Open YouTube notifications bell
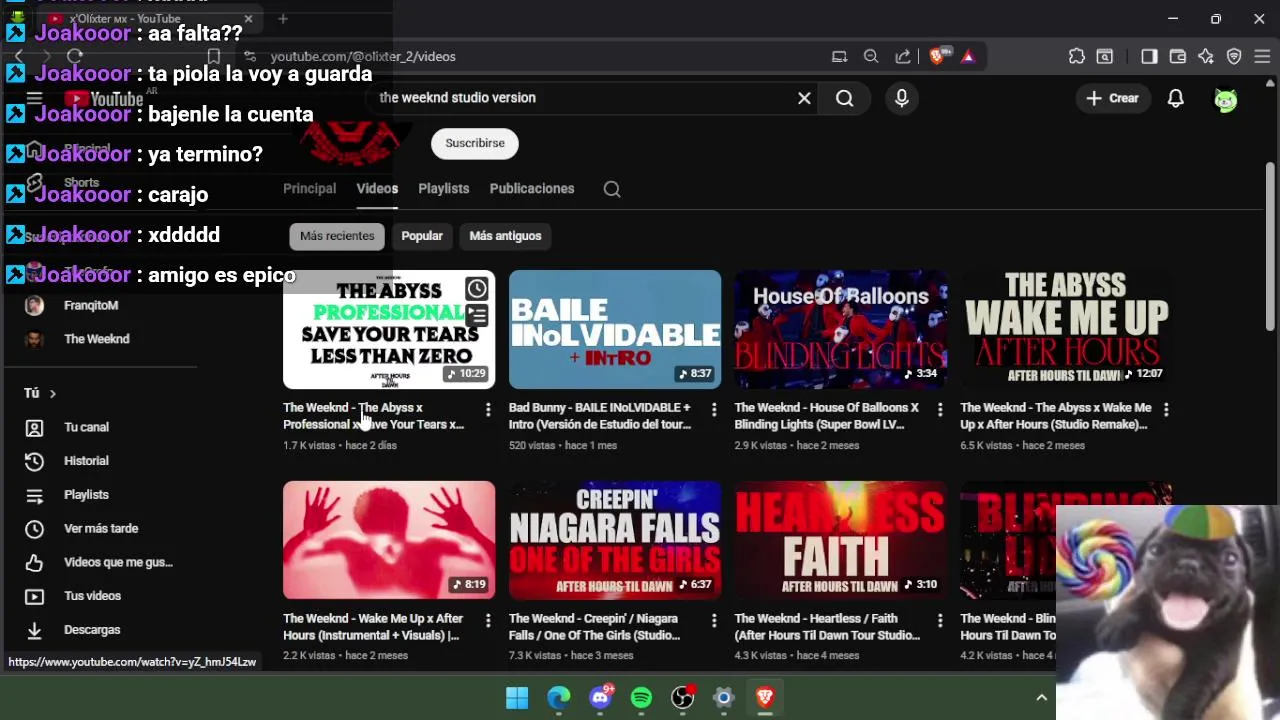1280x720 pixels. pos(1176,98)
